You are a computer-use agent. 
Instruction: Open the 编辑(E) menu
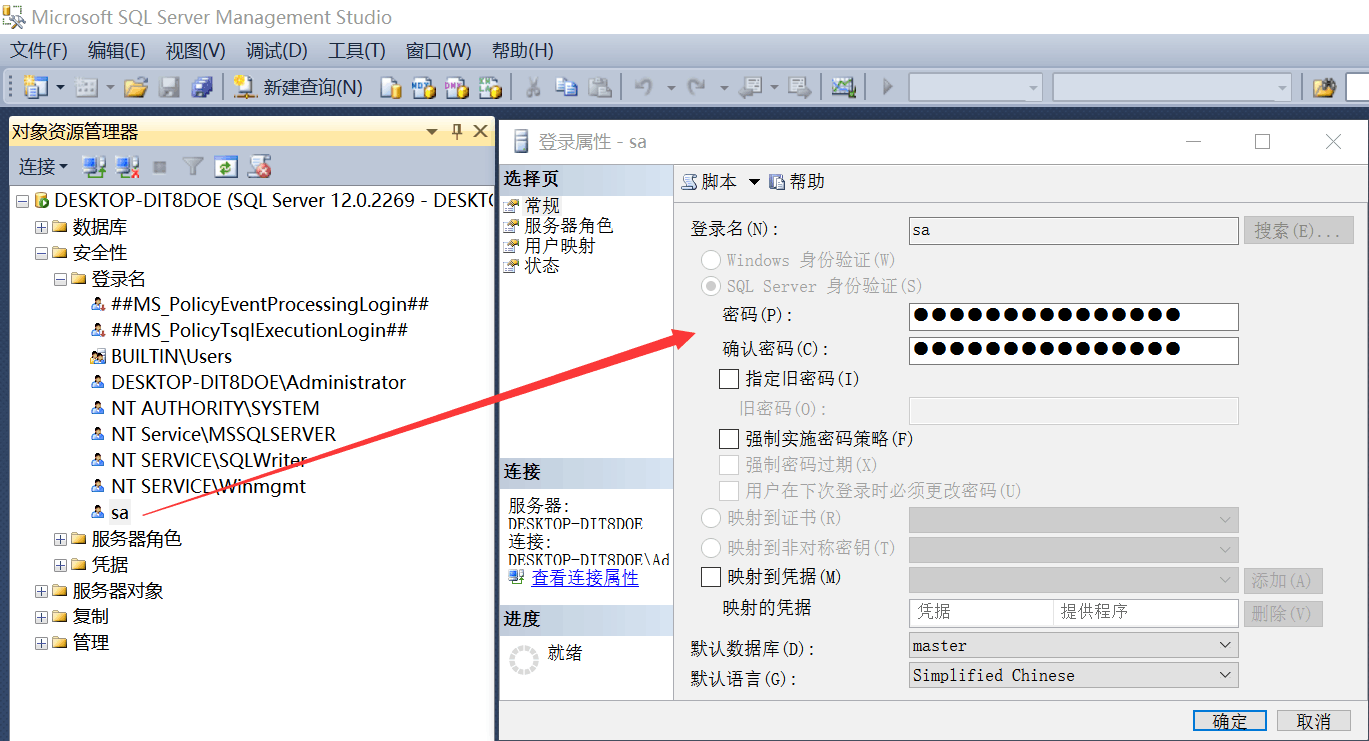(x=117, y=50)
